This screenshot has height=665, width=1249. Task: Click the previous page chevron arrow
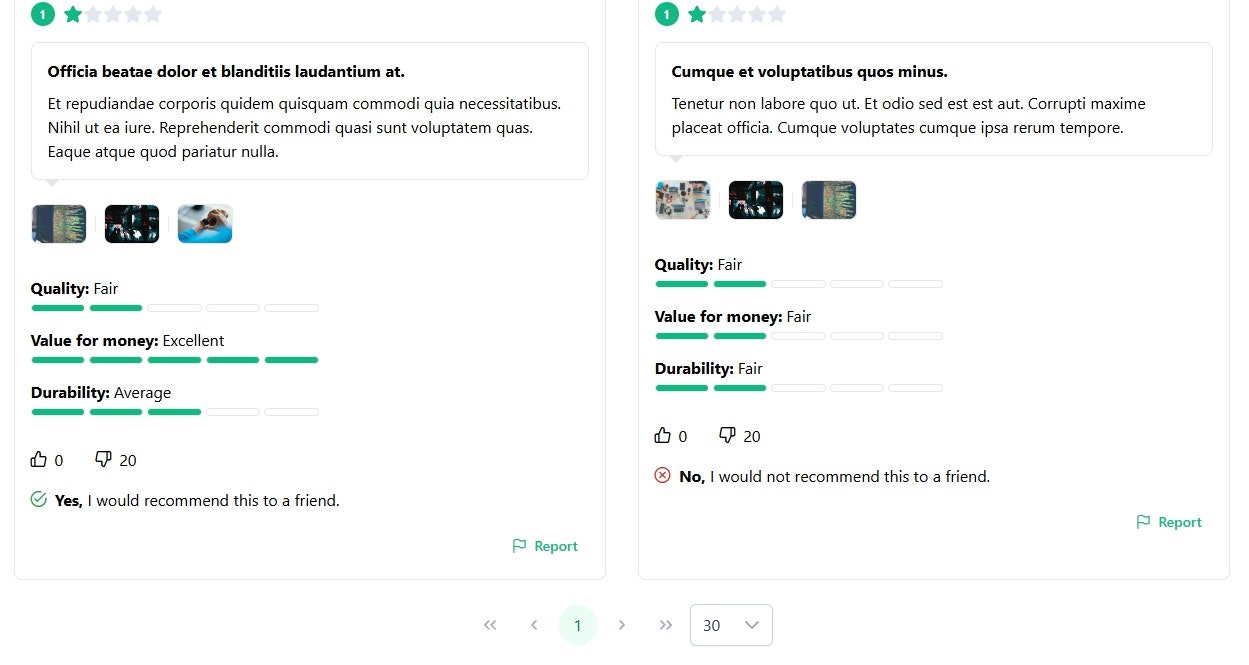pyautogui.click(x=534, y=624)
